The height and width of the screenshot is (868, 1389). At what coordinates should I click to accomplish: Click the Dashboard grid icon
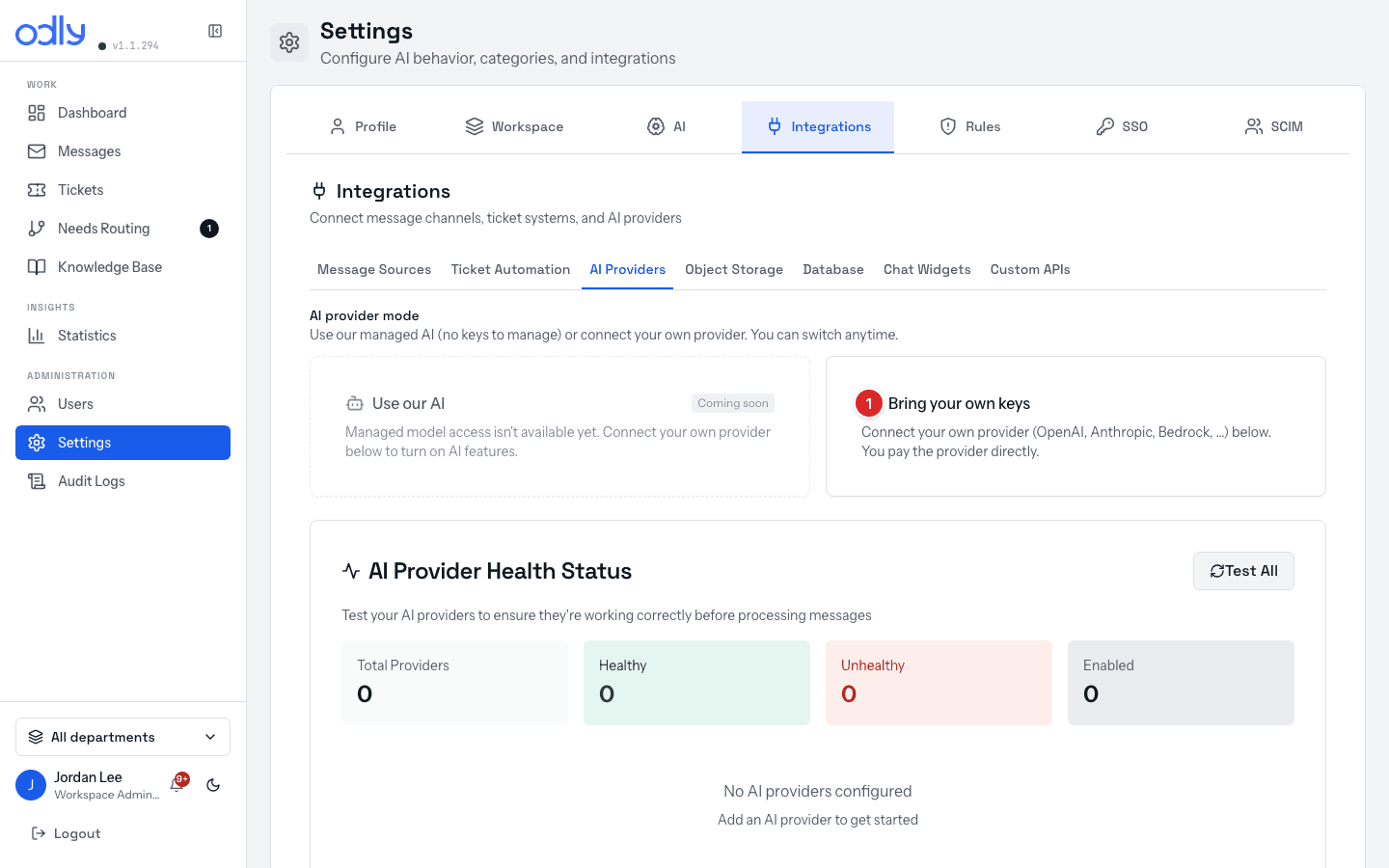pos(37,113)
